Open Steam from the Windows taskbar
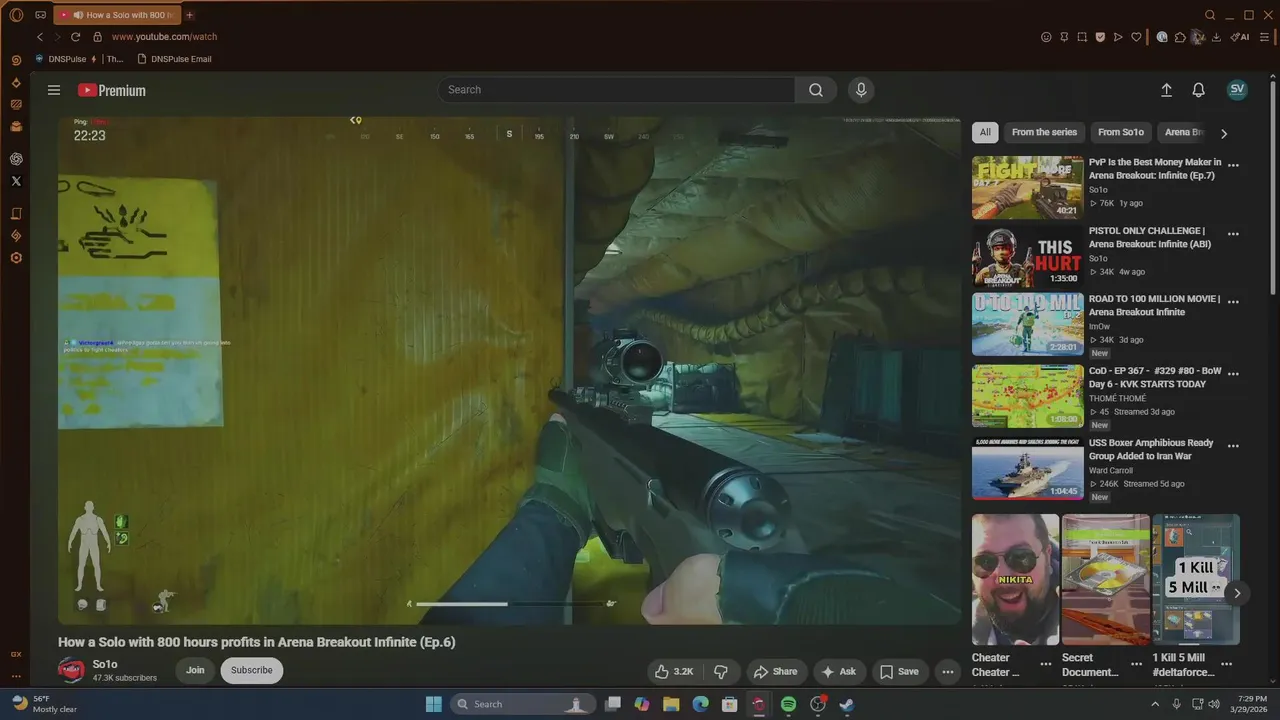1280x720 pixels. tap(847, 704)
